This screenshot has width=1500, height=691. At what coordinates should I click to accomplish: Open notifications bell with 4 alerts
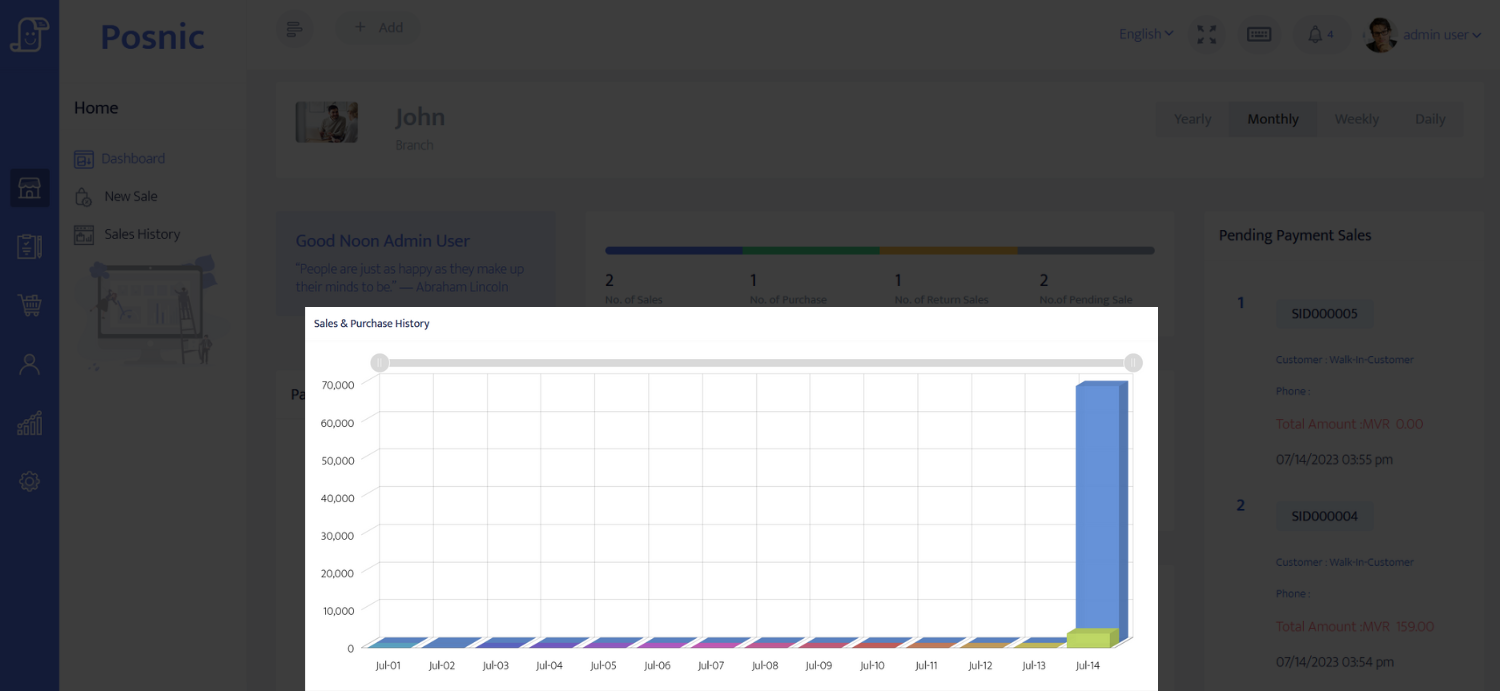click(x=1319, y=35)
